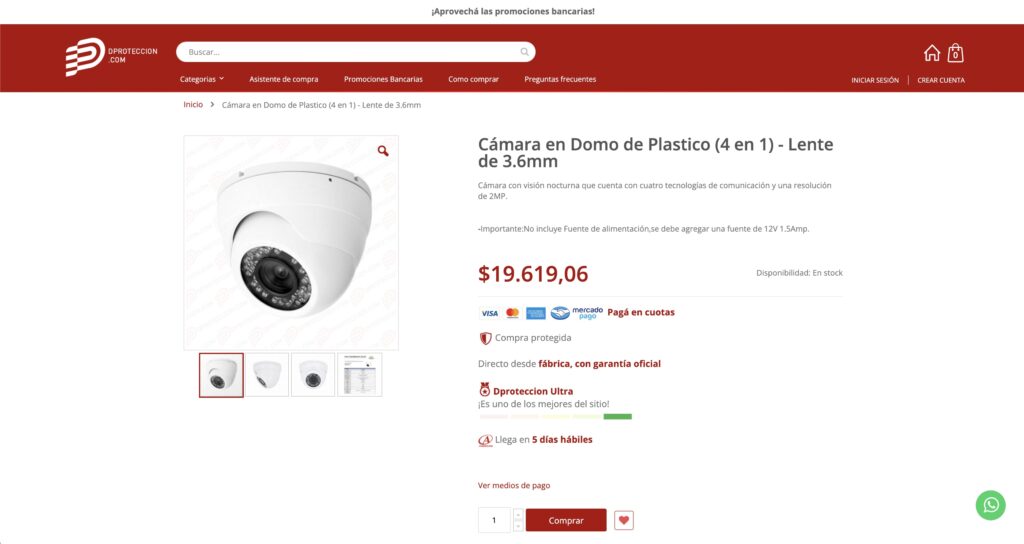The width and height of the screenshot is (1024, 544).
Task: Expand the Categorías dropdown menu
Action: (202, 79)
